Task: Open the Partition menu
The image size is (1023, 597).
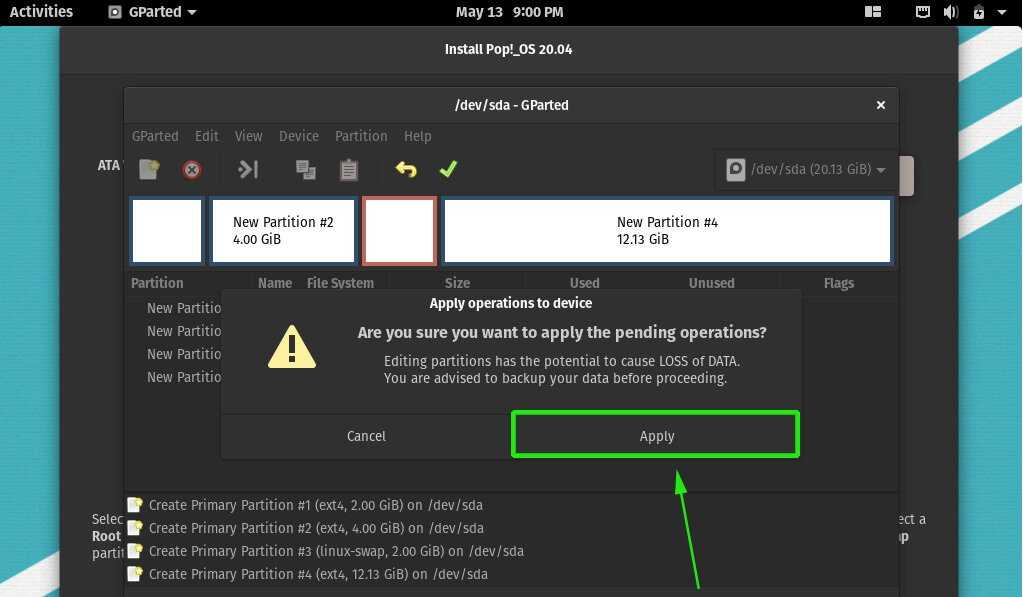Action: 361,136
